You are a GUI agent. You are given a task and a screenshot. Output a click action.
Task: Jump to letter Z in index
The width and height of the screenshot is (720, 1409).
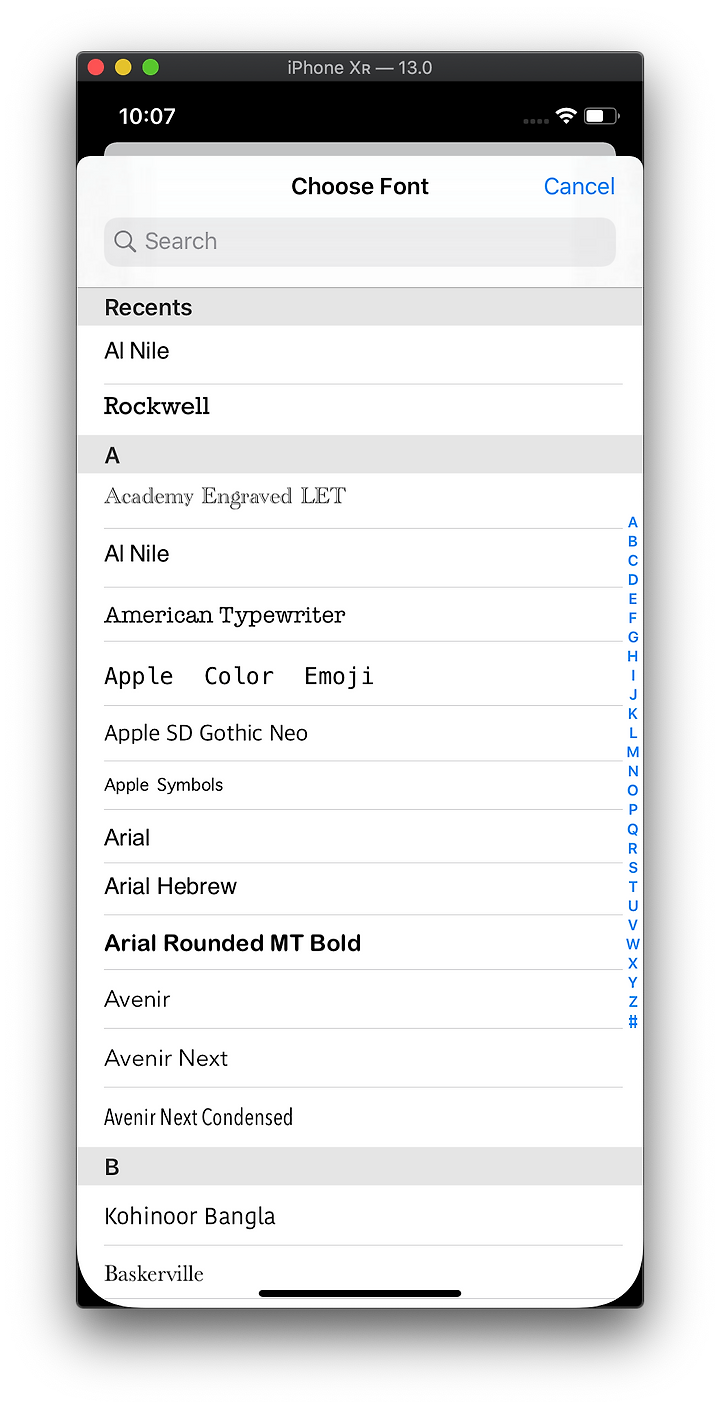coord(632,1001)
